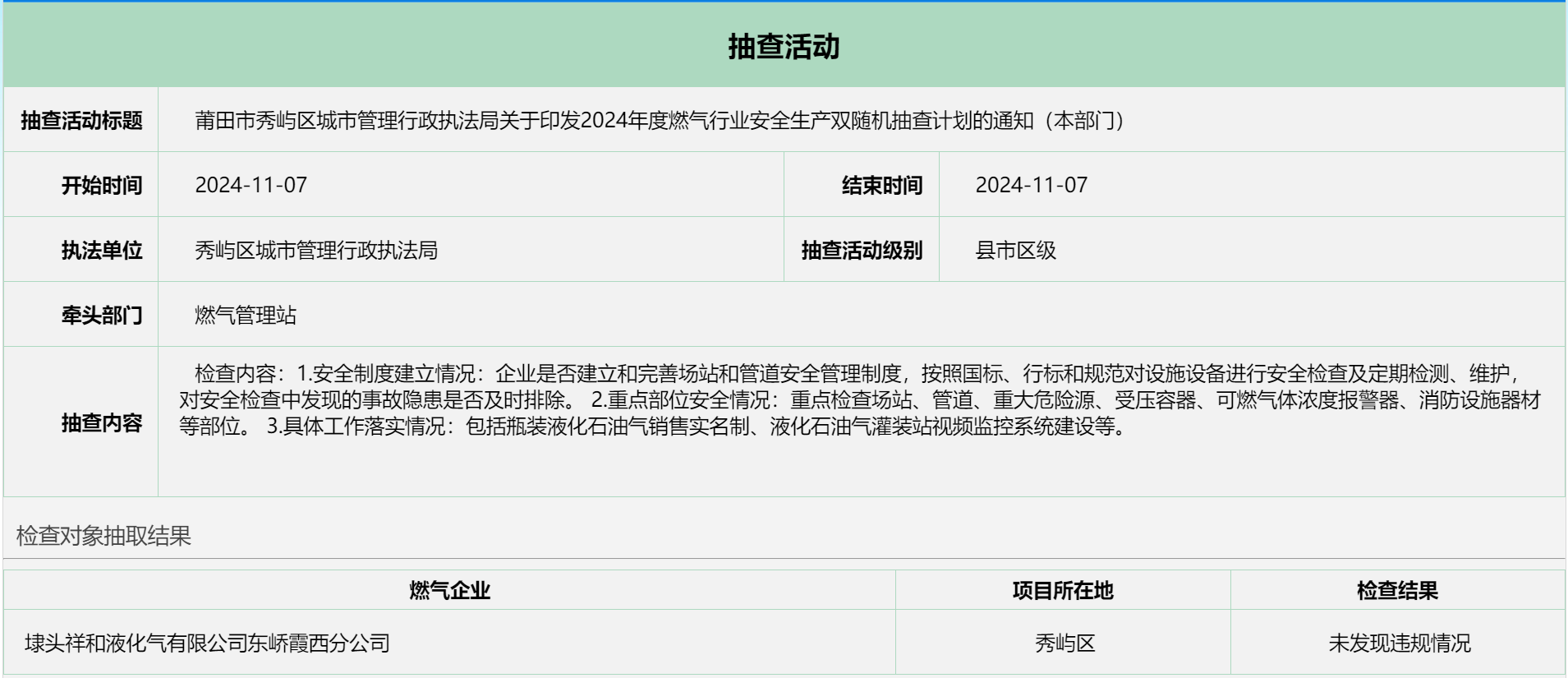Select the 燃气管理站 department value
Image resolution: width=1568 pixels, height=678 pixels.
pyautogui.click(x=246, y=316)
